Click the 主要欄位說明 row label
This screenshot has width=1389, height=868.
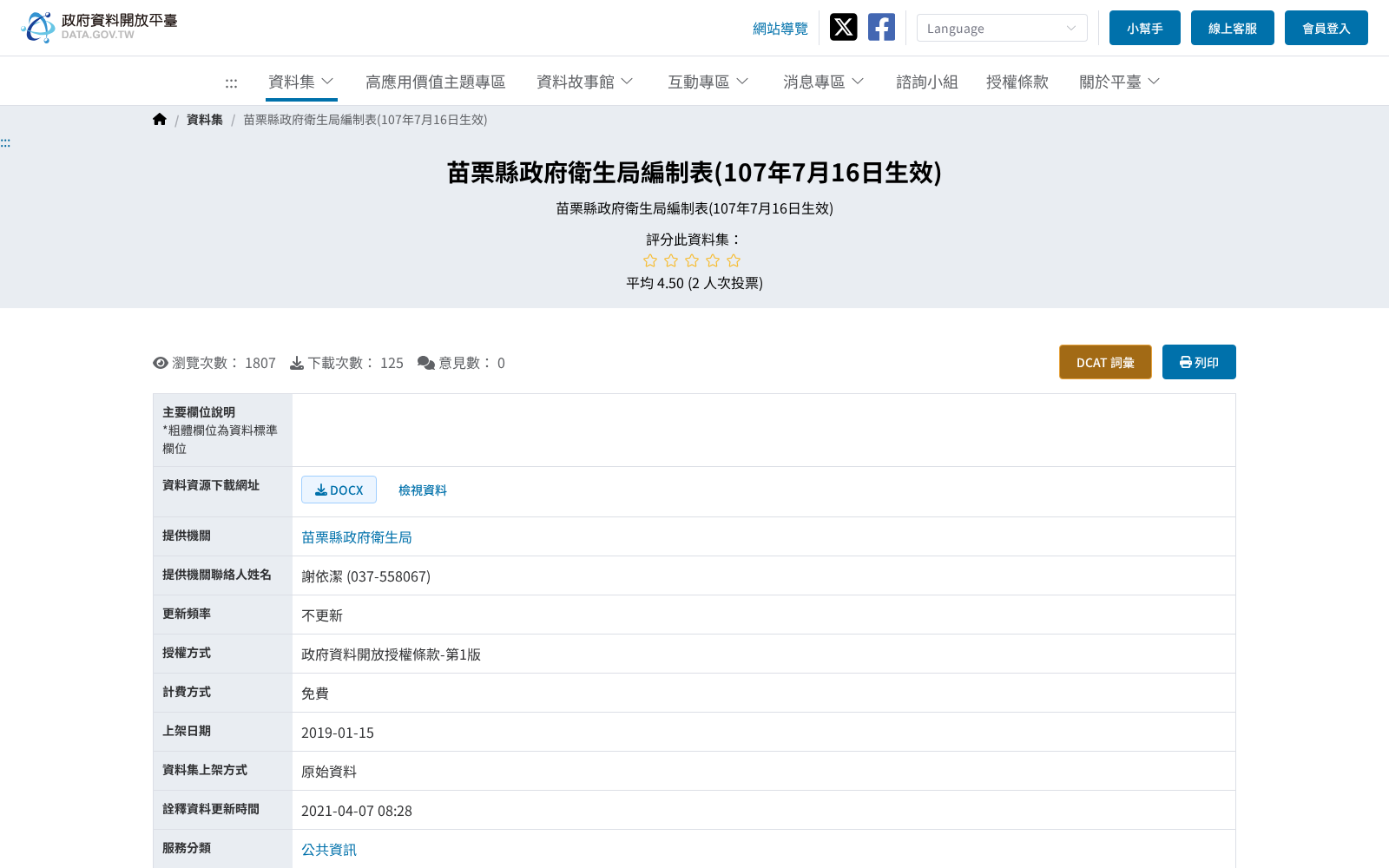click(x=199, y=412)
